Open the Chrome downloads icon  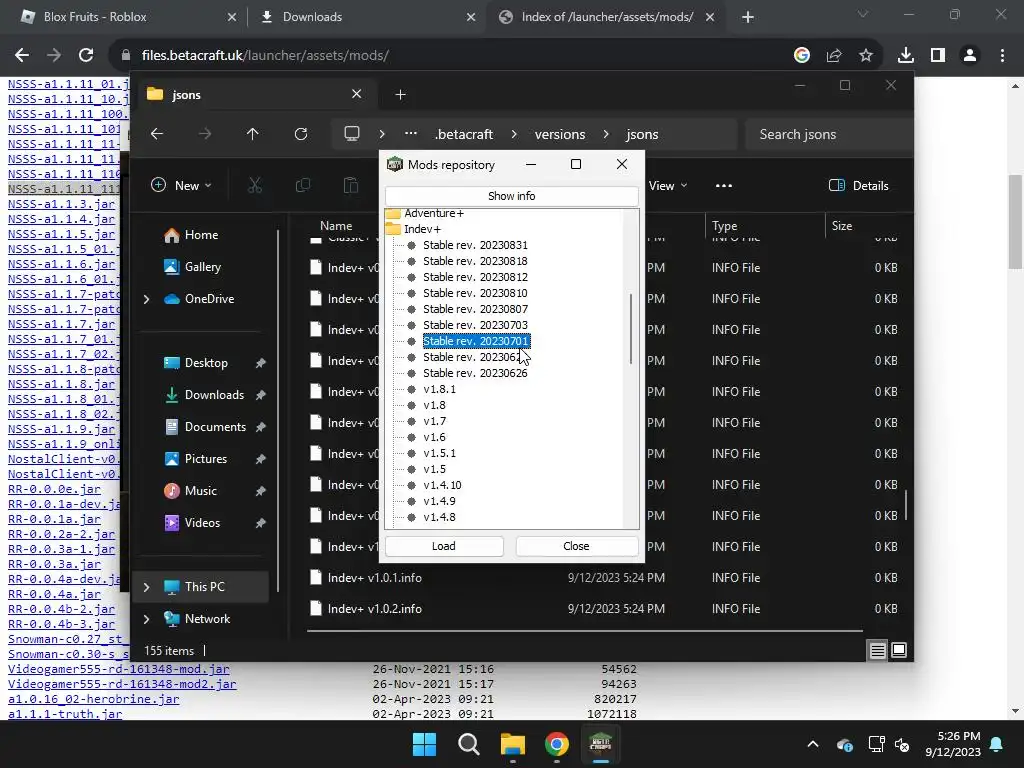pos(905,56)
